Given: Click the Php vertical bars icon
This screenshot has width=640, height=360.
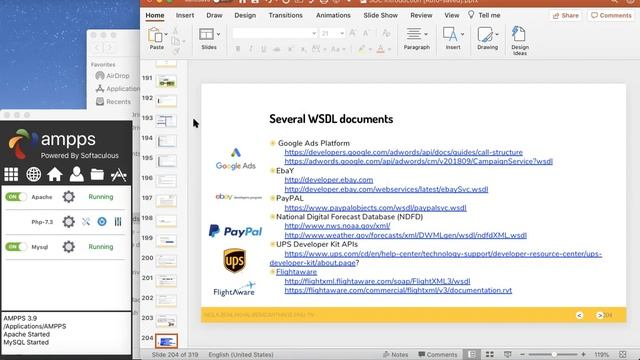Looking at the screenshot, I should click(118, 222).
